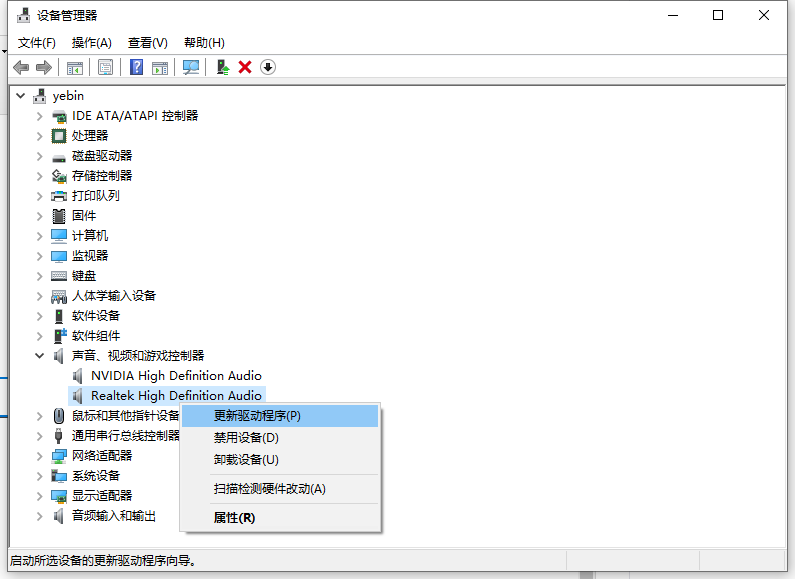Choose 更新驱动程序(P) from context menu
Viewport: 795px width, 579px height.
[x=257, y=416]
